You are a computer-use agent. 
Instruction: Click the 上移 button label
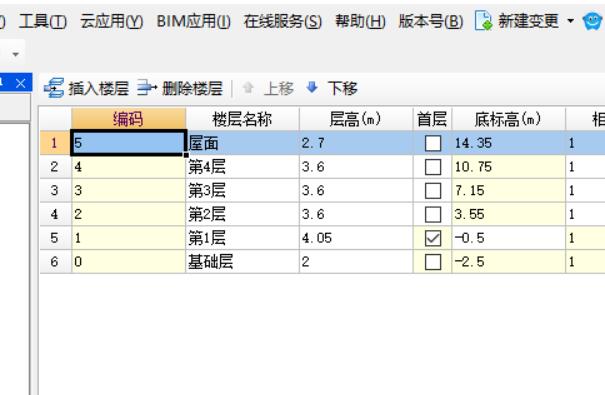pos(279,88)
